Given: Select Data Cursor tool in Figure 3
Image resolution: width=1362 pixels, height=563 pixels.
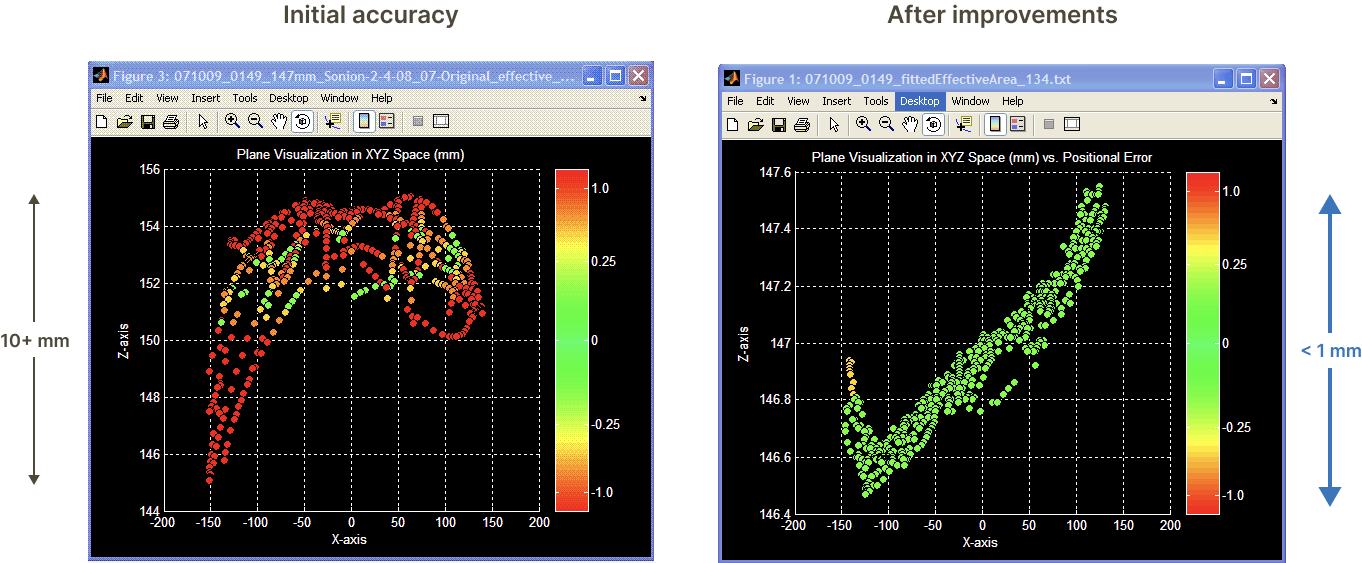Looking at the screenshot, I should point(333,121).
